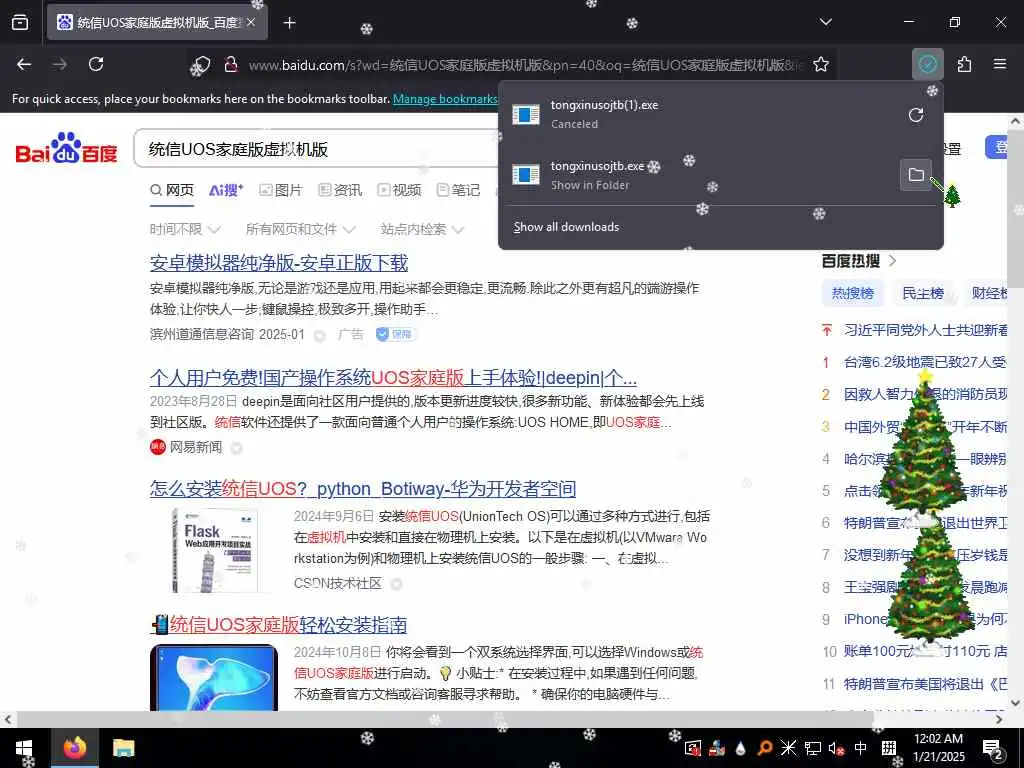The width and height of the screenshot is (1024, 768).
Task: Open hot search 习近平同党外人士共迎新春 item
Action: click(x=925, y=330)
